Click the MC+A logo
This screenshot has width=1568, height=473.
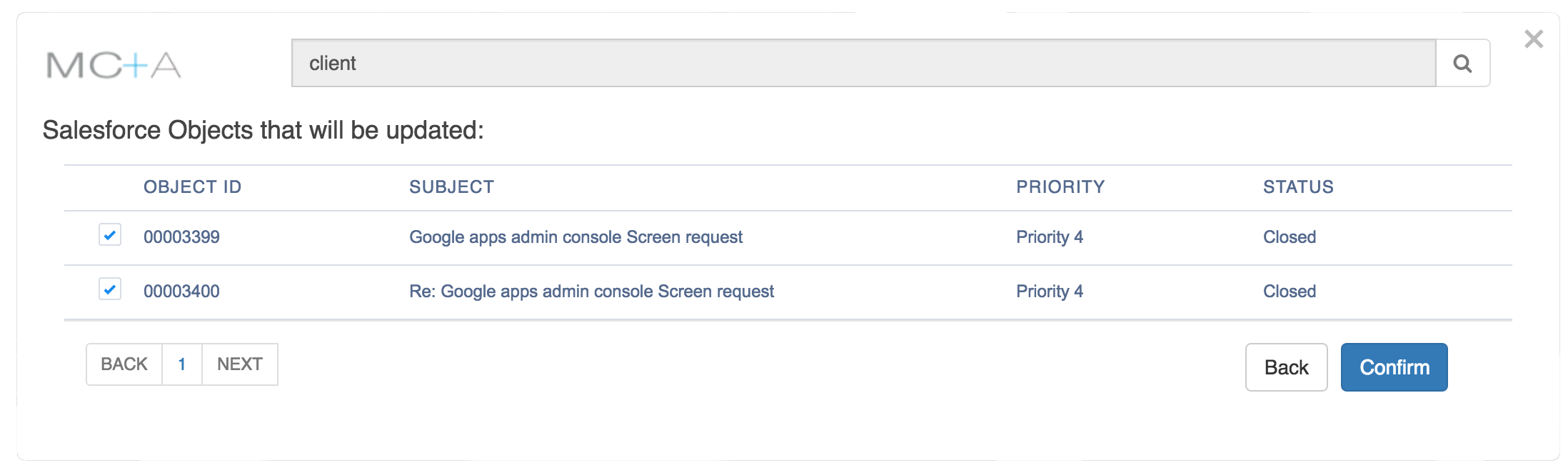pyautogui.click(x=114, y=65)
